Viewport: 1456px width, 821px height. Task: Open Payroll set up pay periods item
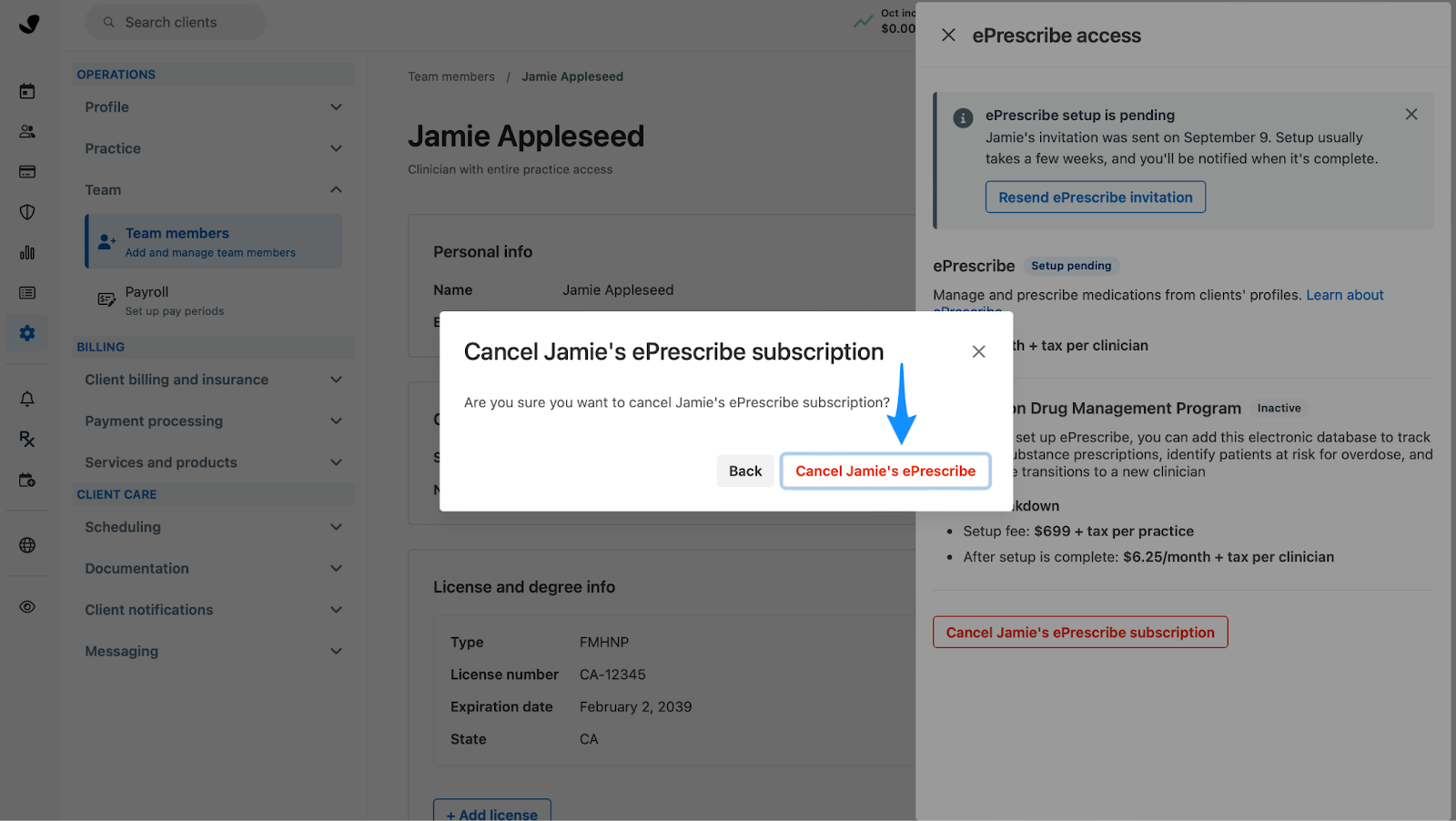click(214, 300)
